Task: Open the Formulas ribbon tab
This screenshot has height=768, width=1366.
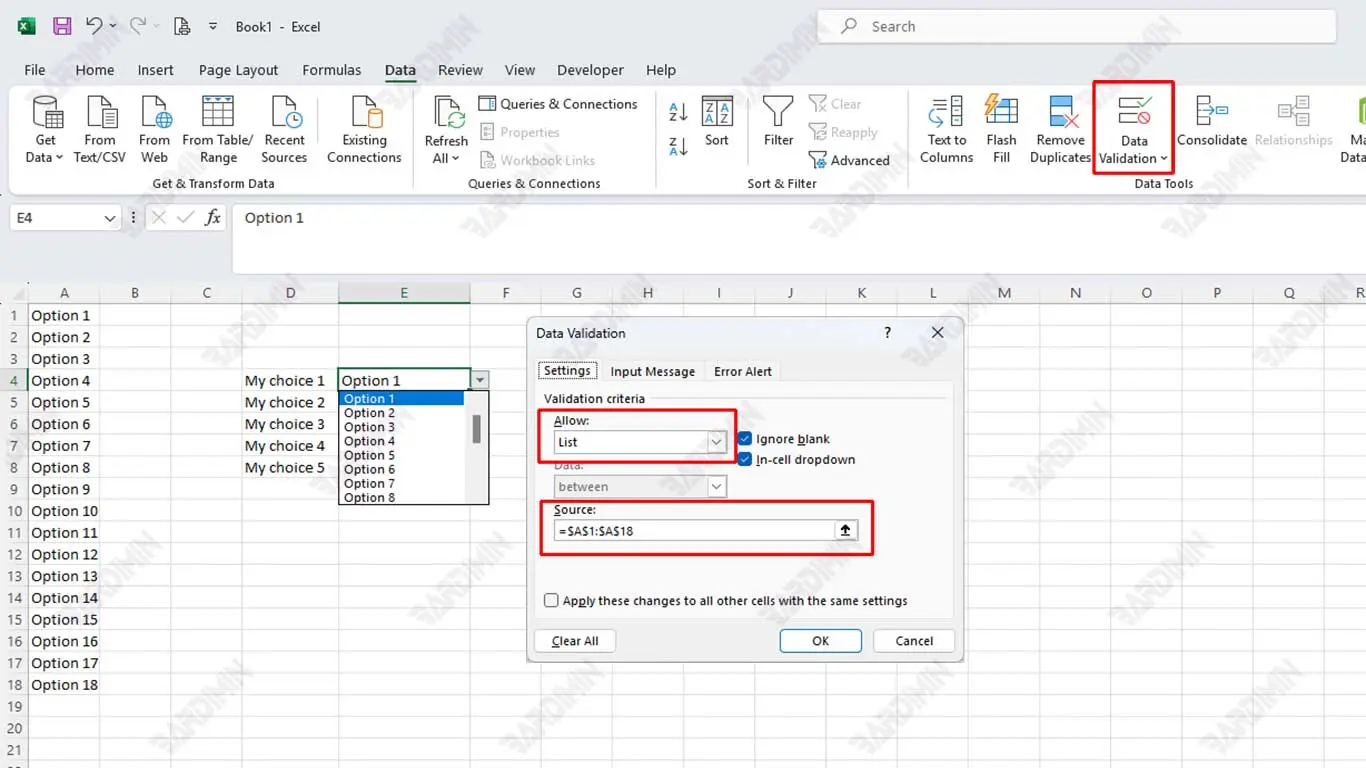Action: tap(331, 70)
